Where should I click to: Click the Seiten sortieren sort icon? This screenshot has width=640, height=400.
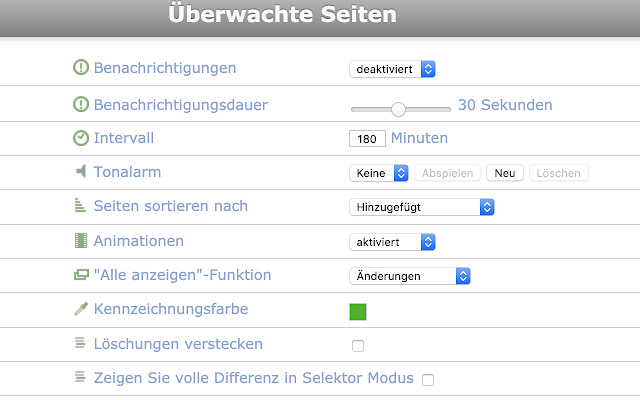pyautogui.click(x=81, y=206)
